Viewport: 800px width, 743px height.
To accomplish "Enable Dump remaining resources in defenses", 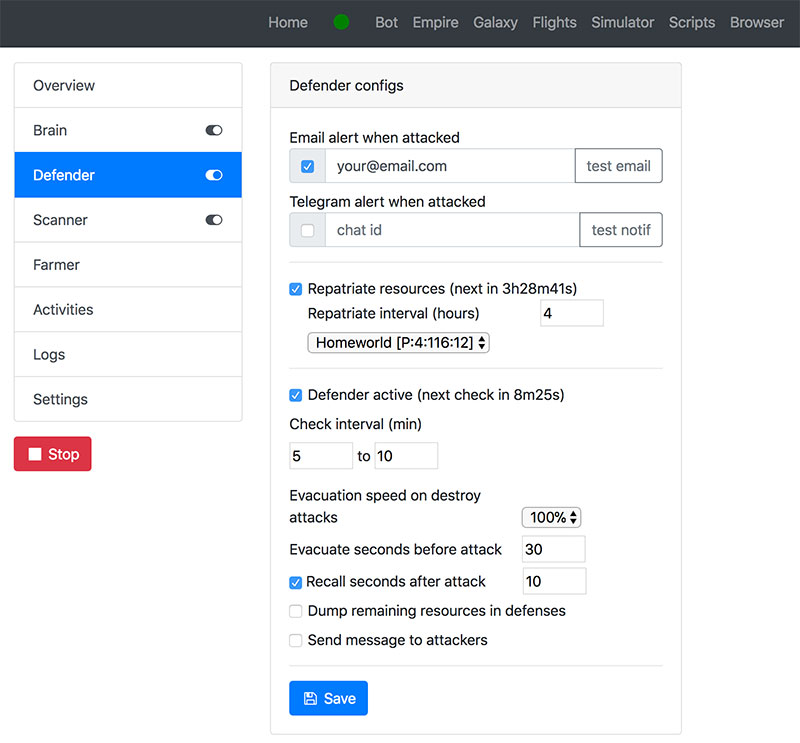I will coord(295,611).
